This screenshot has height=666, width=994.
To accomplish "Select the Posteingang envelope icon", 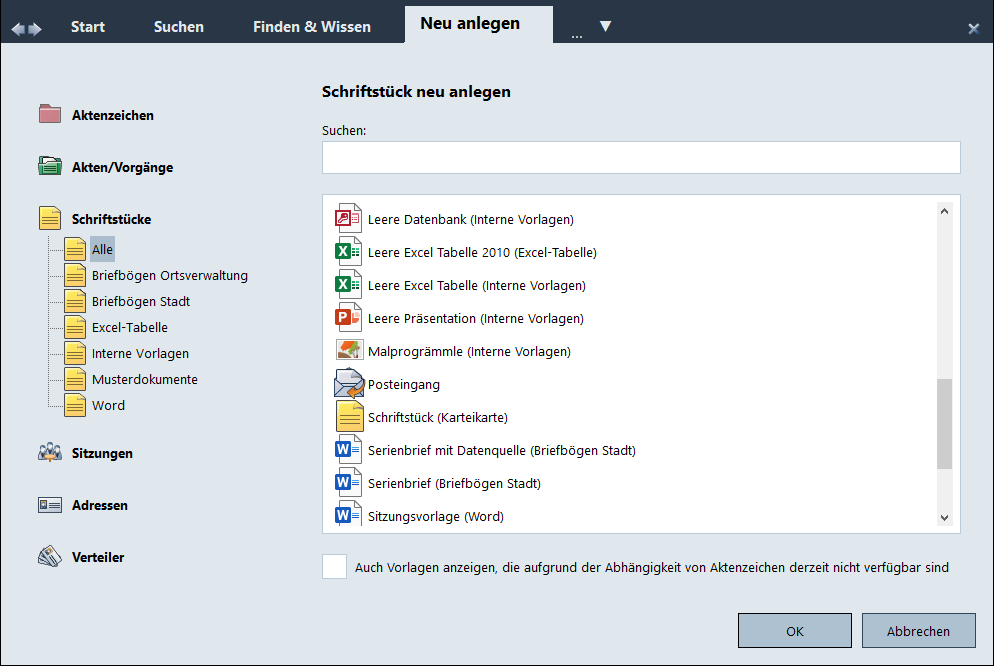I will 349,384.
